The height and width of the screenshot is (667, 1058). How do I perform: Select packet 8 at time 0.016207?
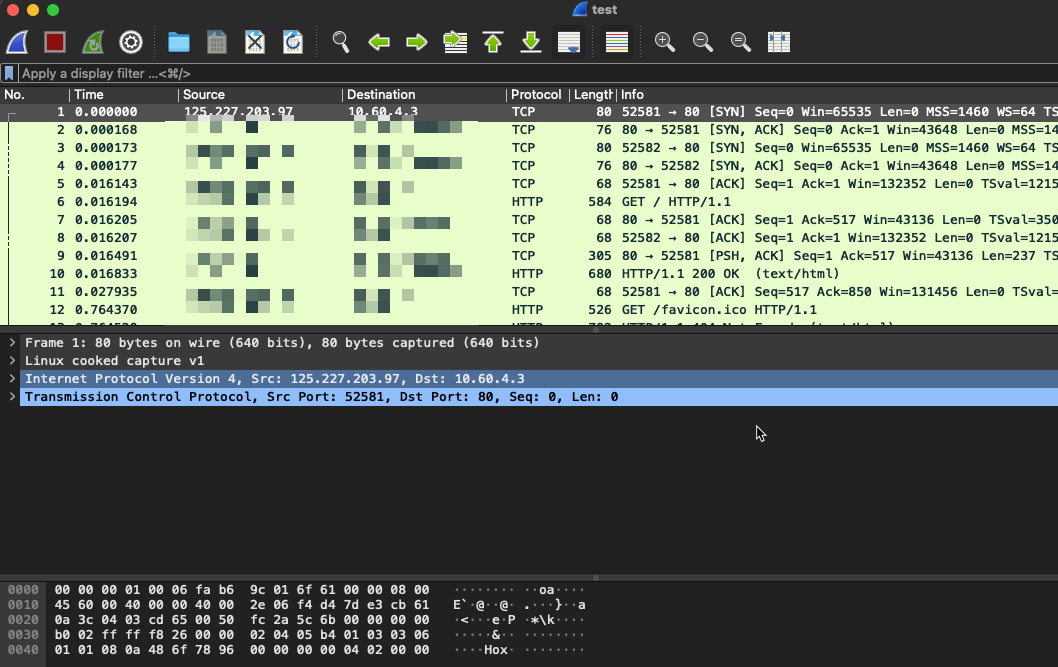click(529, 237)
